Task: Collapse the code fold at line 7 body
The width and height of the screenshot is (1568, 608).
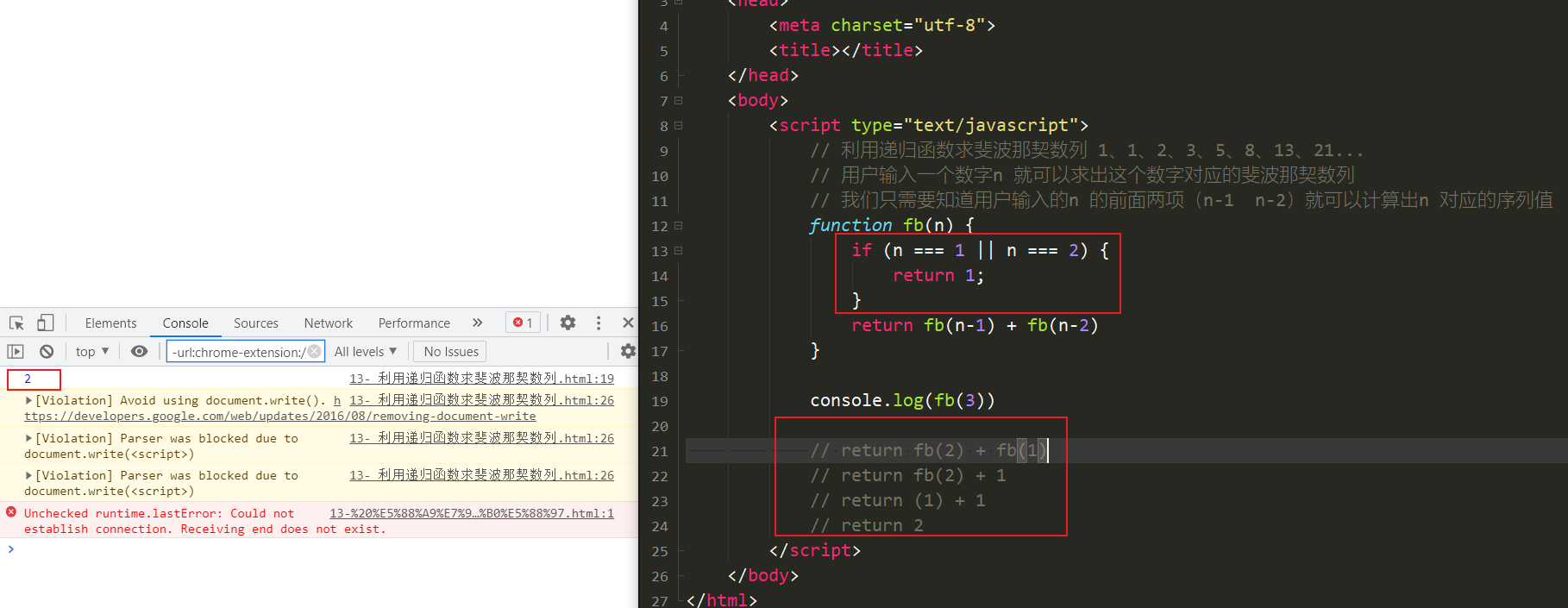Action: 678,100
